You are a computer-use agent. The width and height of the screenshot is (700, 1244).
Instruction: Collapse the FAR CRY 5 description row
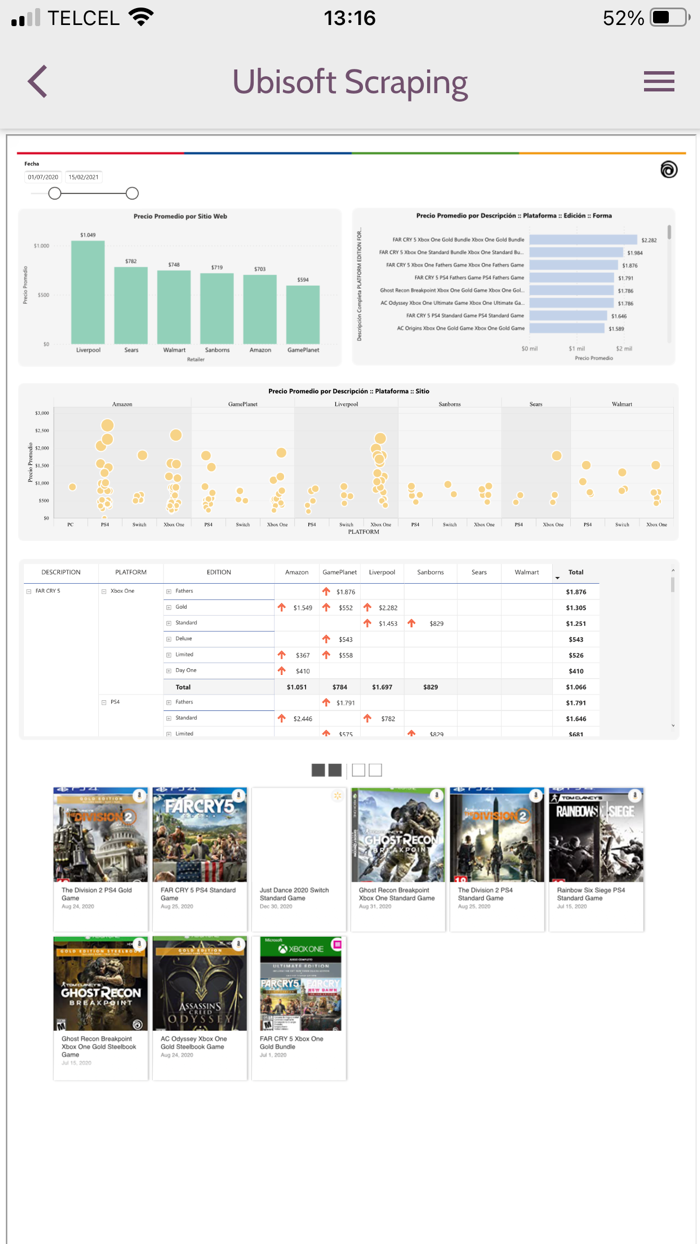(x=29, y=591)
